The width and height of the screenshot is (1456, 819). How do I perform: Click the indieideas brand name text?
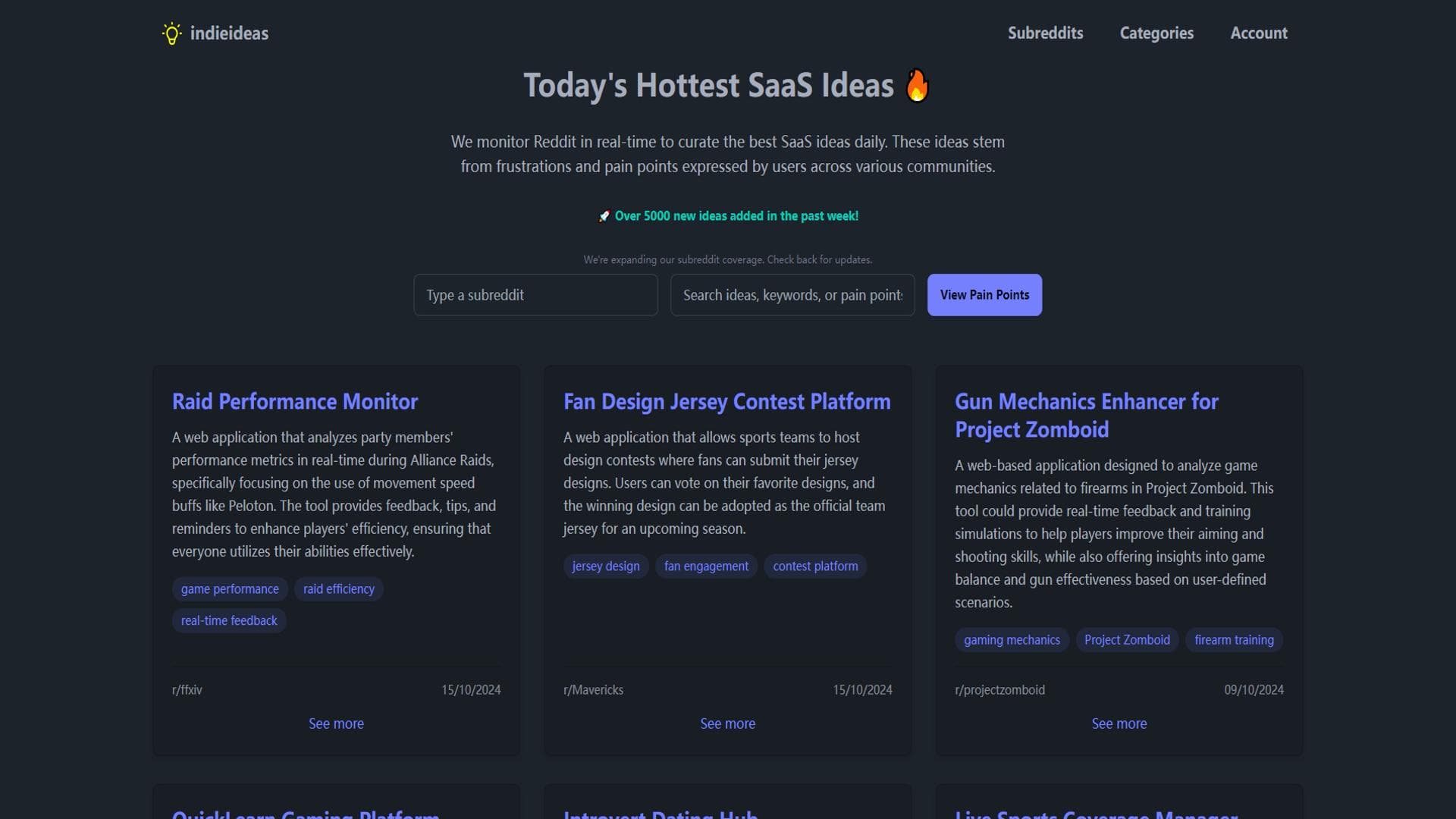[x=229, y=33]
